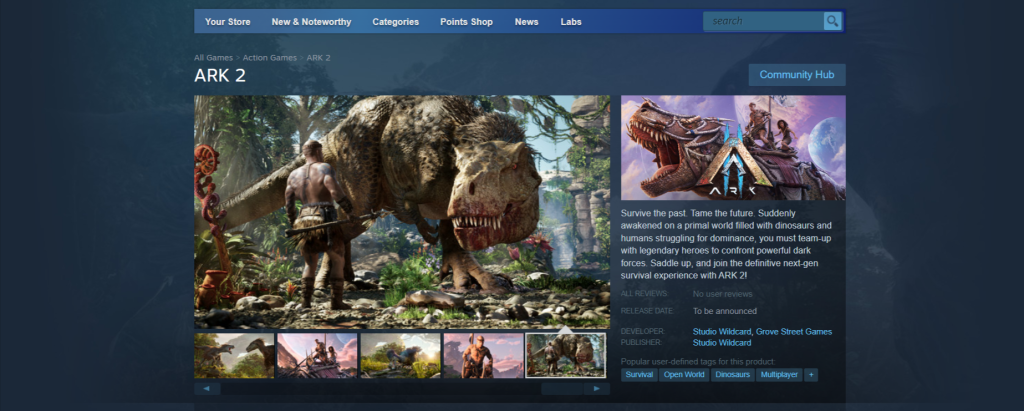Click the left scroll arrow under thumbnails
Screen dimensions: 1024x411
(x=205, y=388)
